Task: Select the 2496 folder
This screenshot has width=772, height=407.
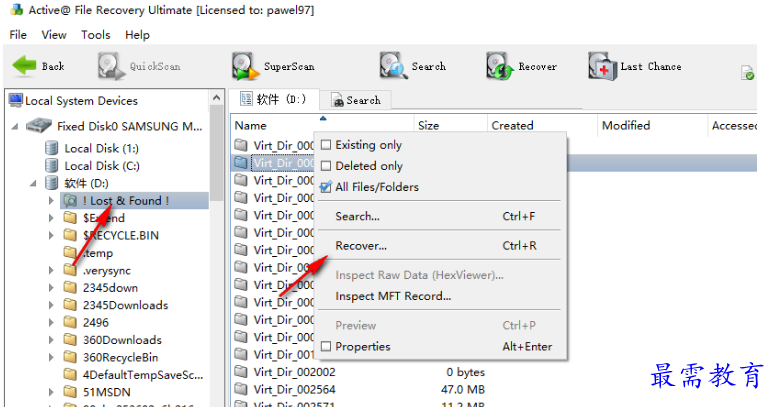Action: click(96, 322)
